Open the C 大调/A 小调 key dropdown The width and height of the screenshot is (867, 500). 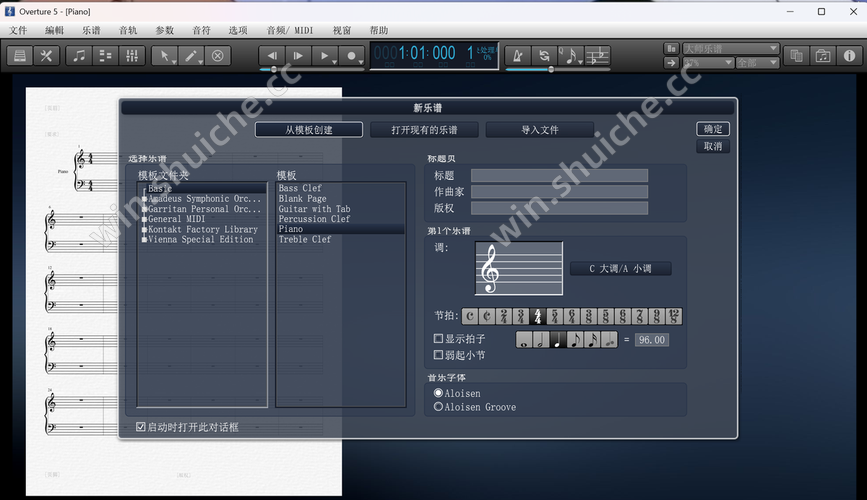620,269
